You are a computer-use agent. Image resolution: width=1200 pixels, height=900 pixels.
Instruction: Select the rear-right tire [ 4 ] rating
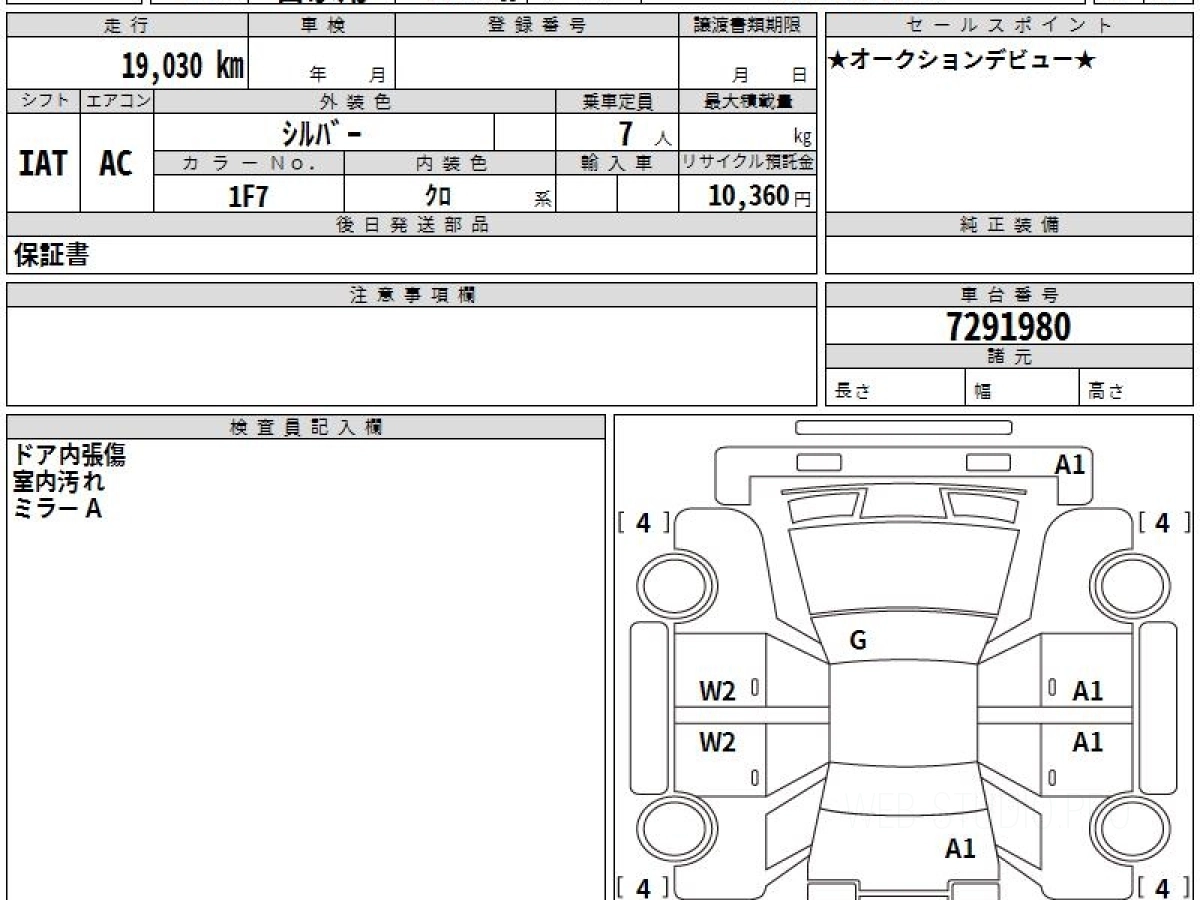pyautogui.click(x=1164, y=887)
